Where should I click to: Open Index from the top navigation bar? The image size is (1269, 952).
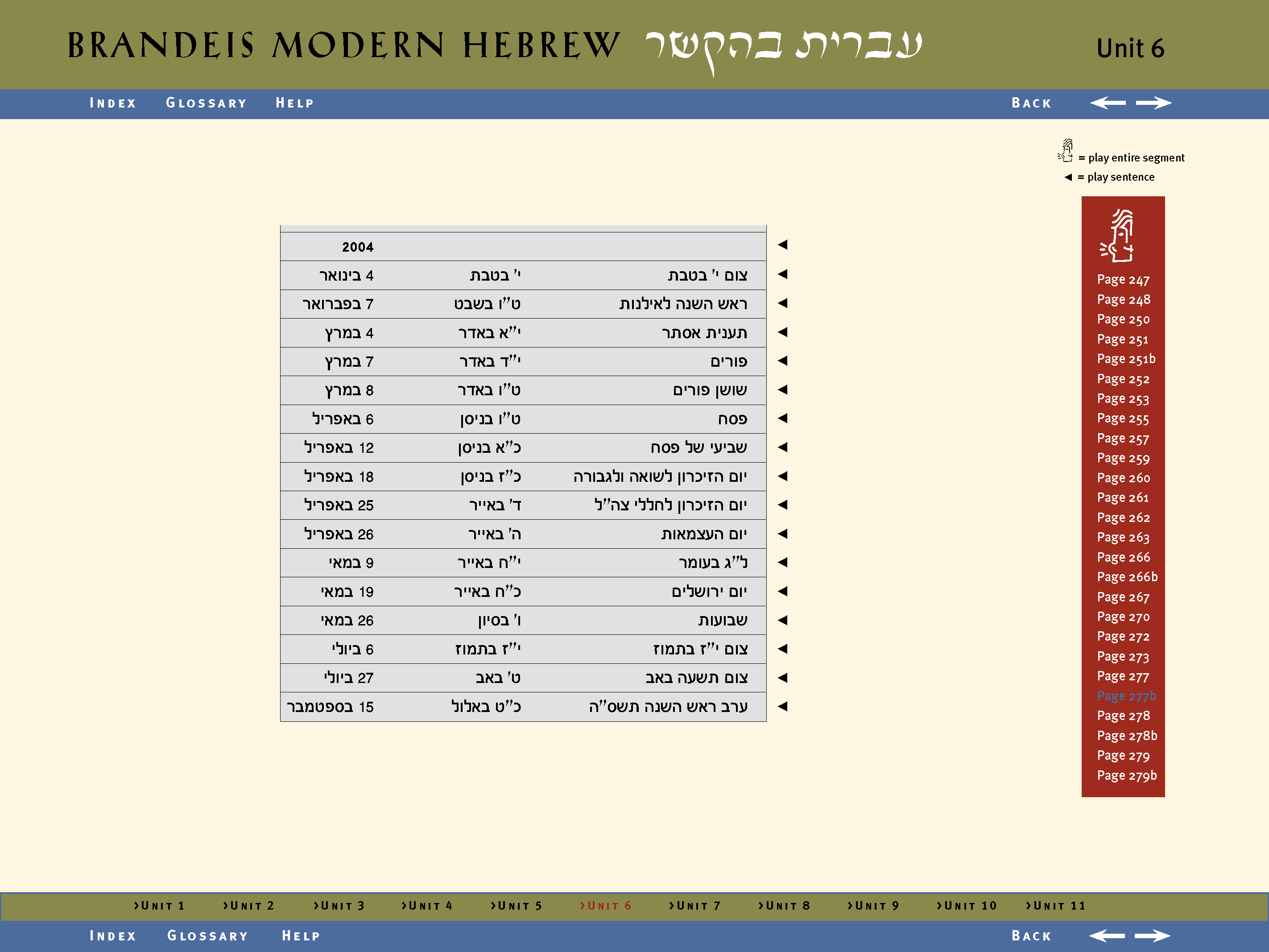point(113,103)
